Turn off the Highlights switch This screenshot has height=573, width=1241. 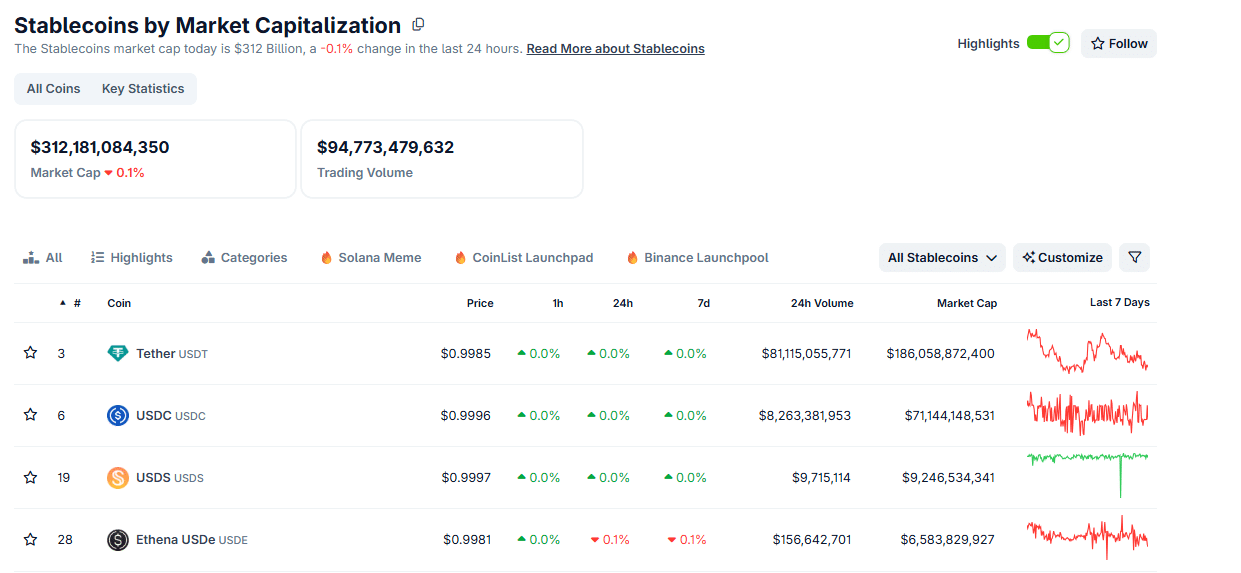tap(1047, 43)
